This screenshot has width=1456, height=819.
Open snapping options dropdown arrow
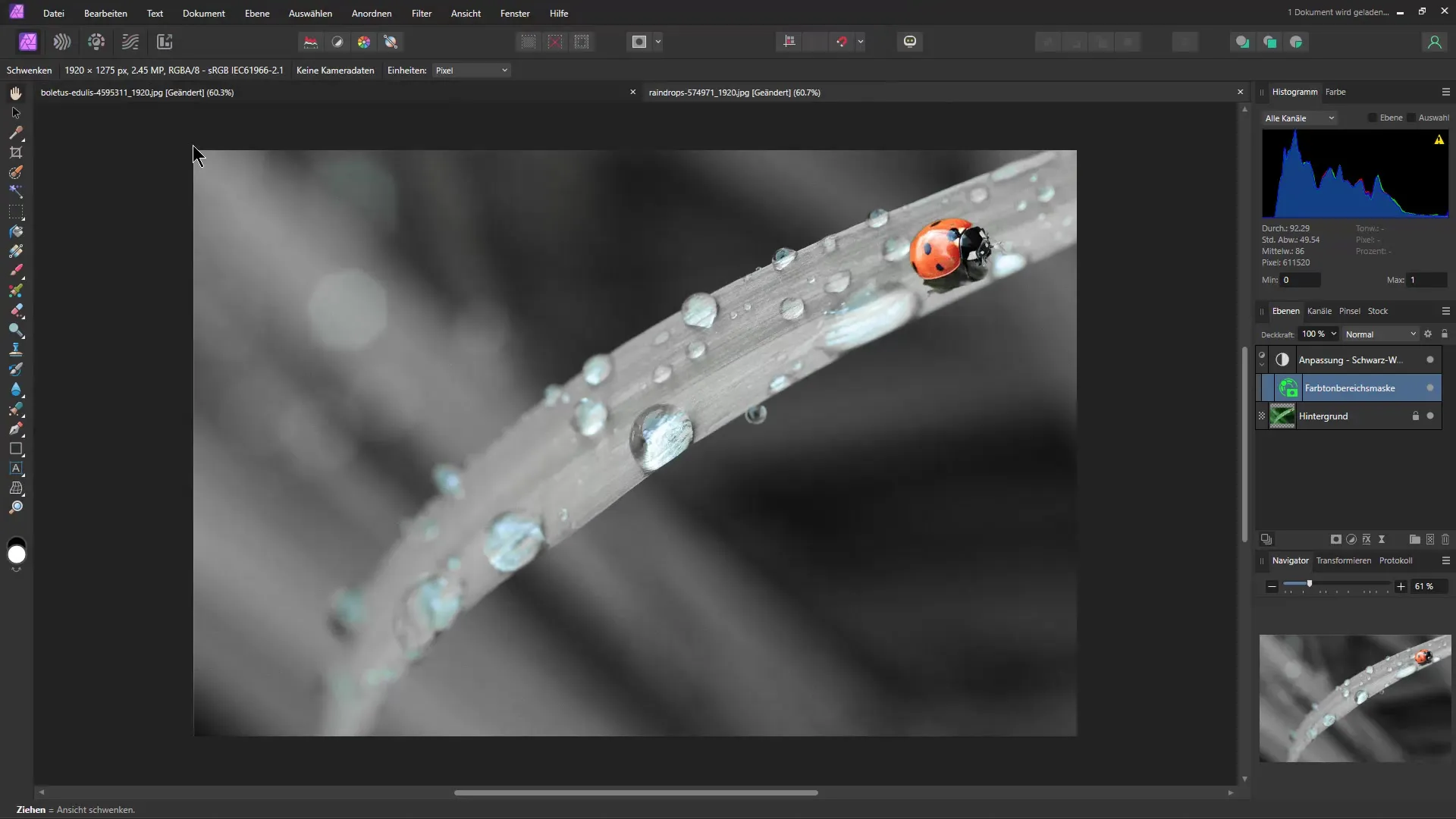[x=861, y=42]
